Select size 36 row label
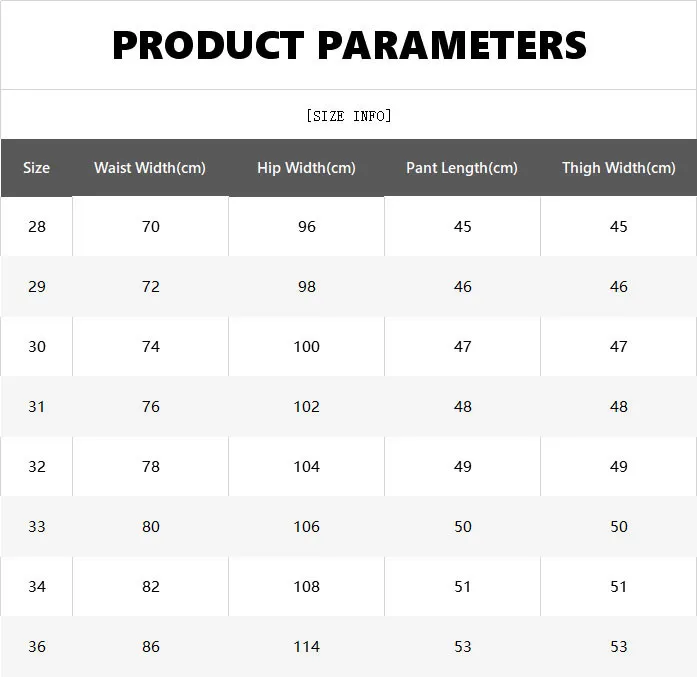 [x=37, y=647]
